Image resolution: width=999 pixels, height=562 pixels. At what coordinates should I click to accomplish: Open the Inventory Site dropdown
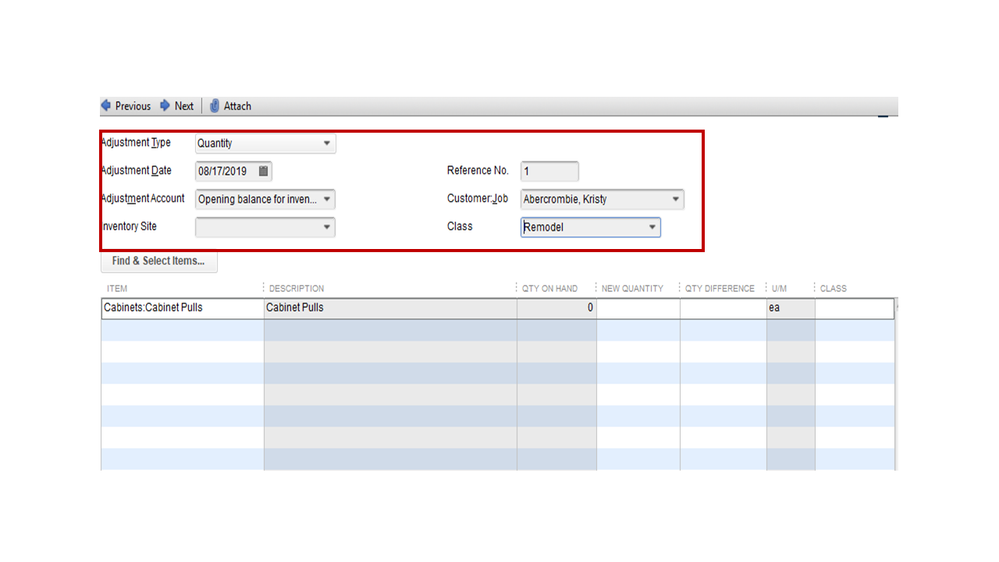pos(327,227)
